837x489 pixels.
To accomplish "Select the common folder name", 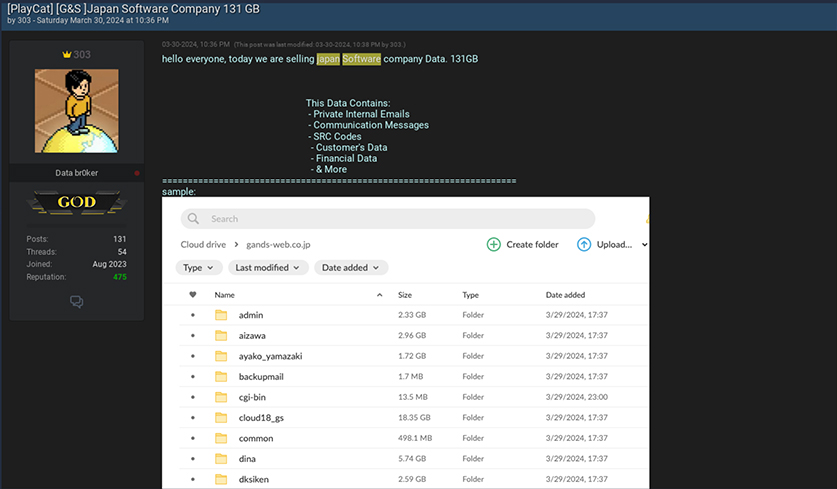I will pyautogui.click(x=256, y=438).
